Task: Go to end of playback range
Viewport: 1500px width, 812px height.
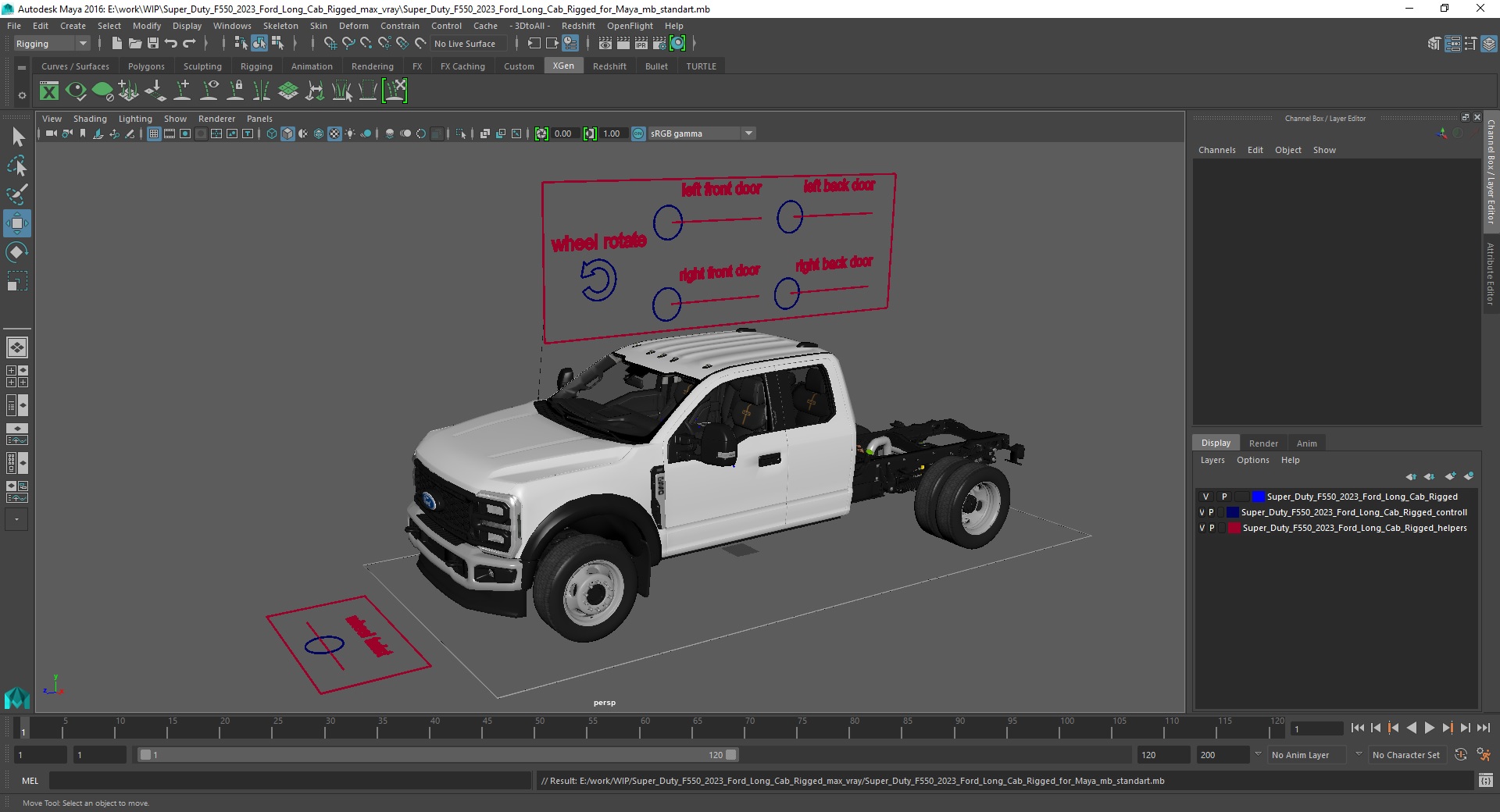Action: [x=1483, y=728]
